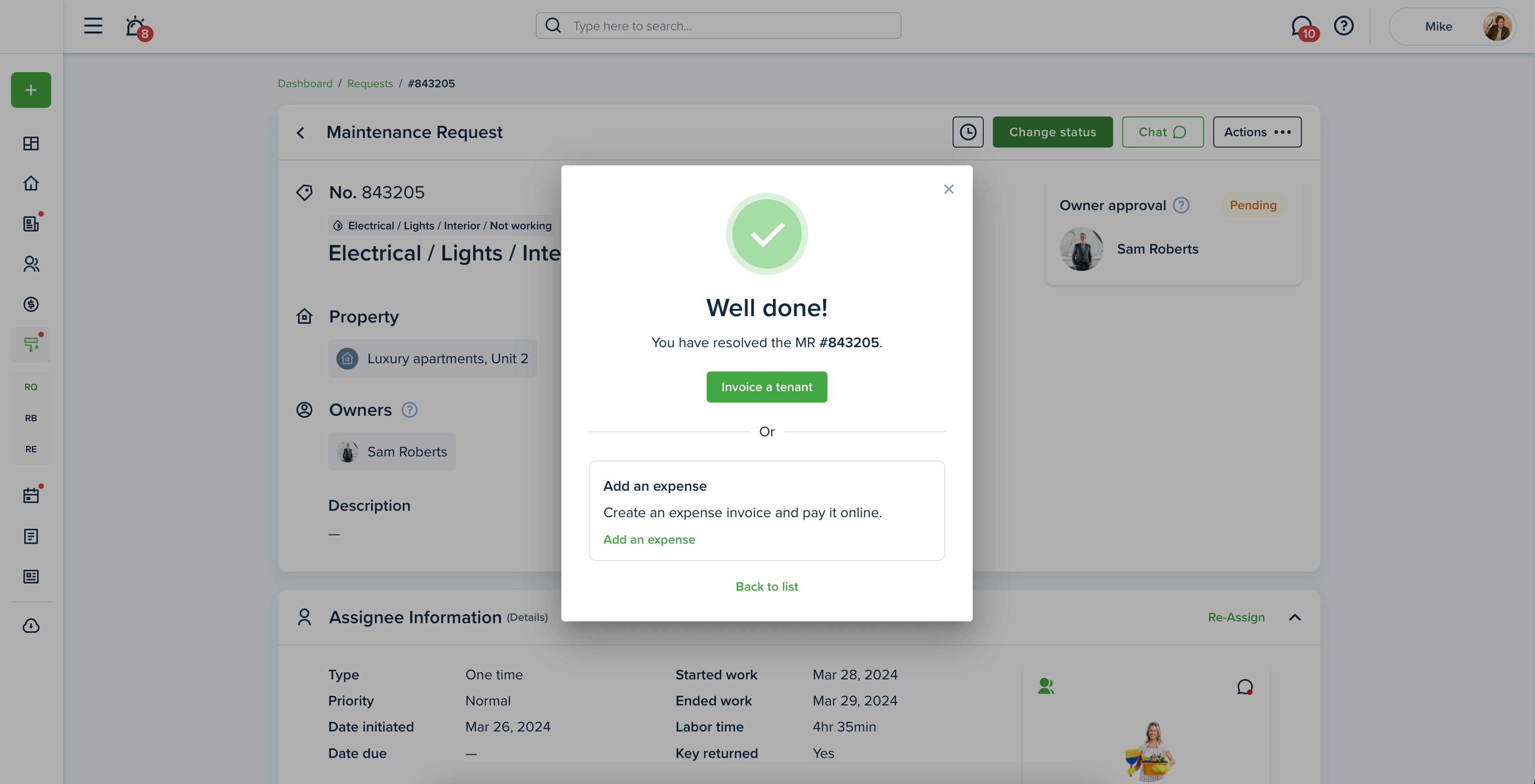This screenshot has width=1535, height=784.
Task: Open the Actions dropdown menu
Action: pos(1257,132)
